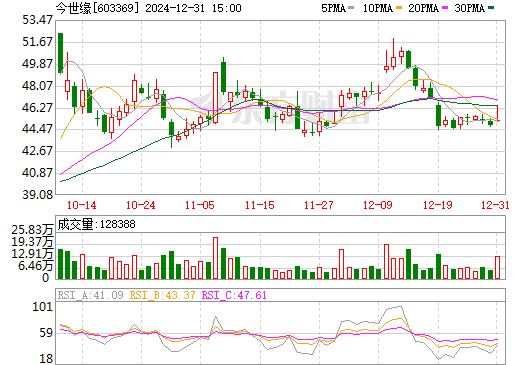Viewport: 520px width, 365px height.
Task: Click the 12-31 date axis label
Action: click(495, 205)
